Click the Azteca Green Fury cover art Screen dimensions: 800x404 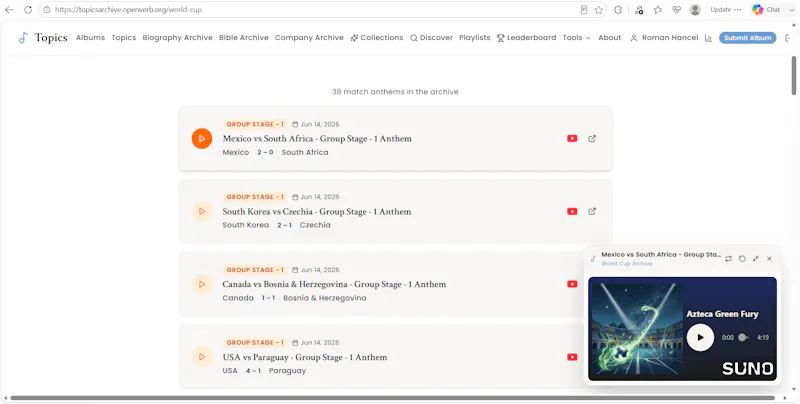(x=636, y=330)
